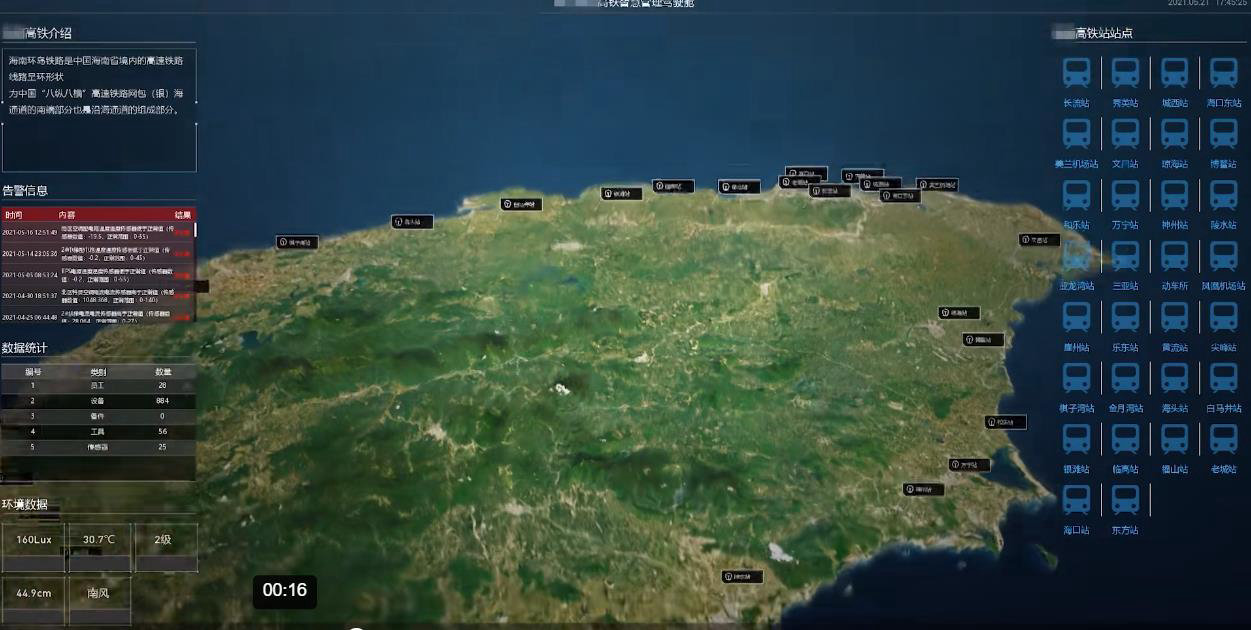This screenshot has height=630, width=1251.
Task: Click the 长流站 train station icon
Action: tap(1076, 74)
